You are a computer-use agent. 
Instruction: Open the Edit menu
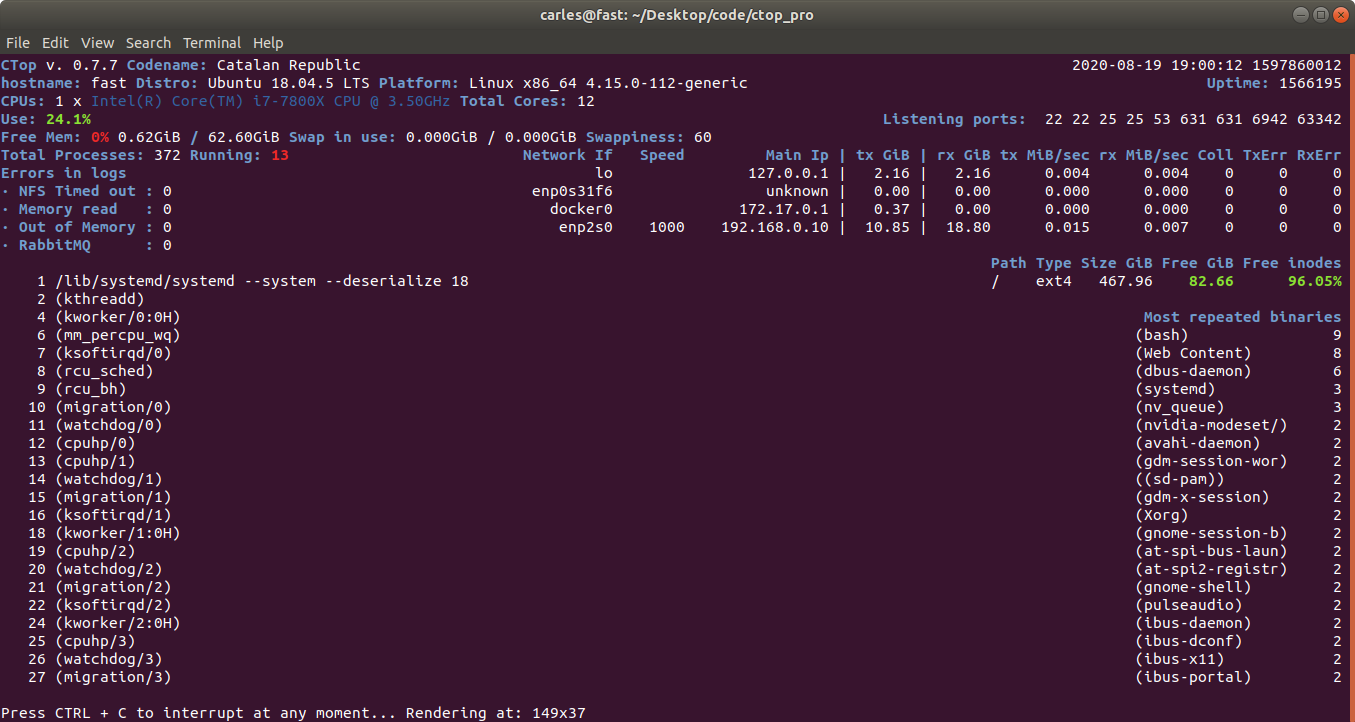point(55,43)
